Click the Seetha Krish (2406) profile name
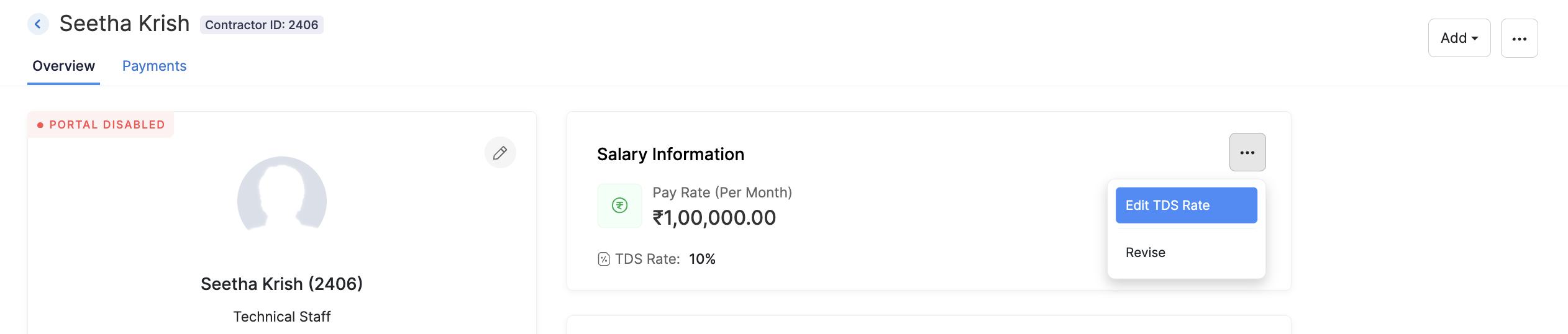 (281, 284)
